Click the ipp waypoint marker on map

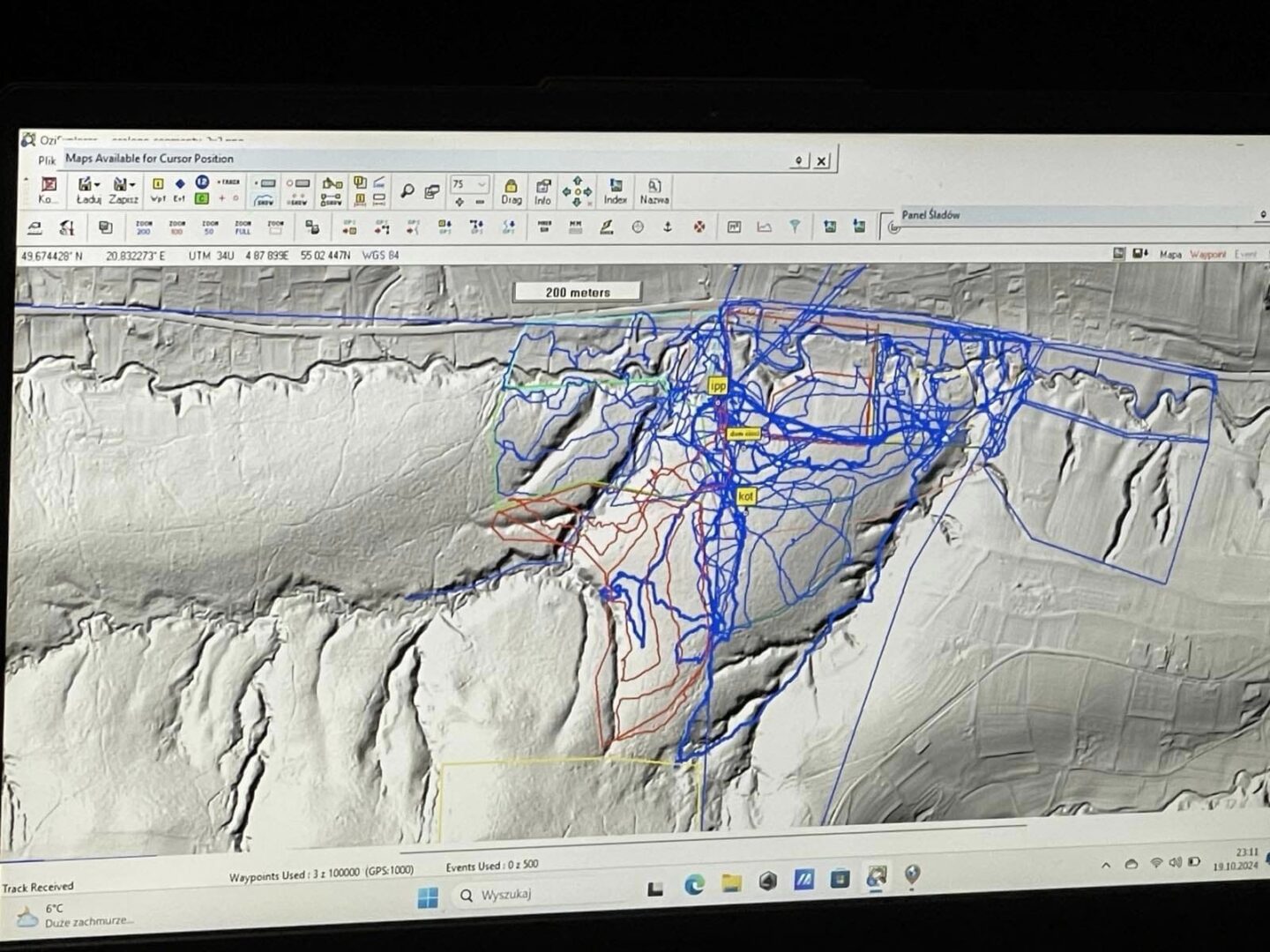717,386
